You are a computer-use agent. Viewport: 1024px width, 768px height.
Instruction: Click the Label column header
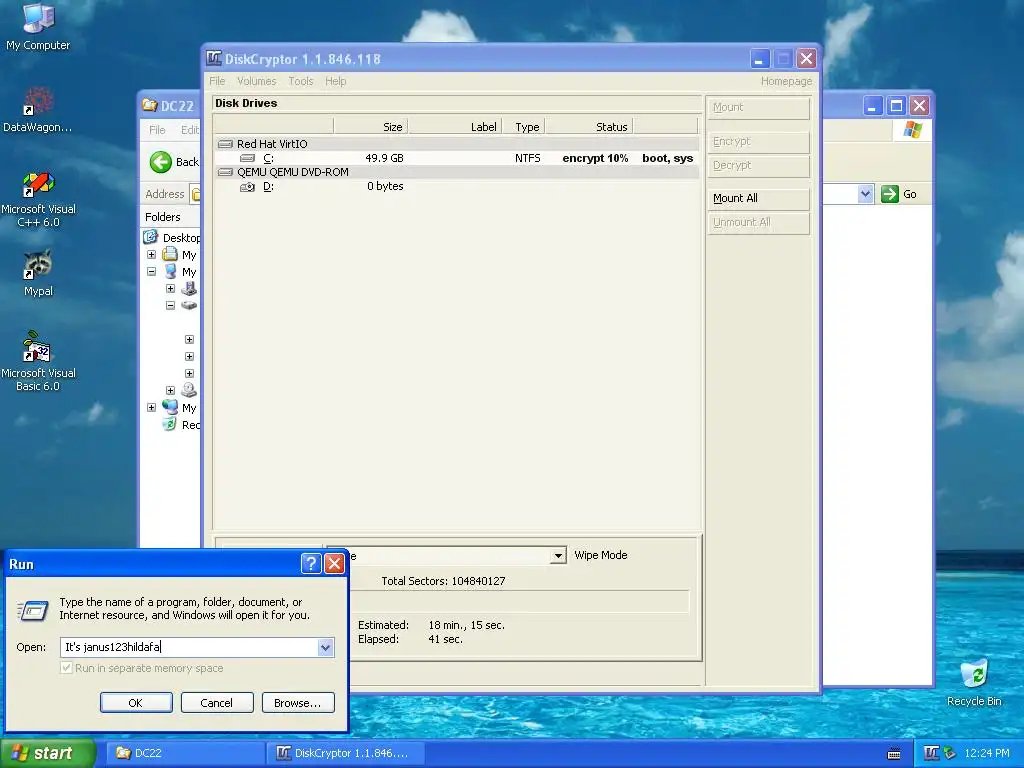tap(455, 127)
